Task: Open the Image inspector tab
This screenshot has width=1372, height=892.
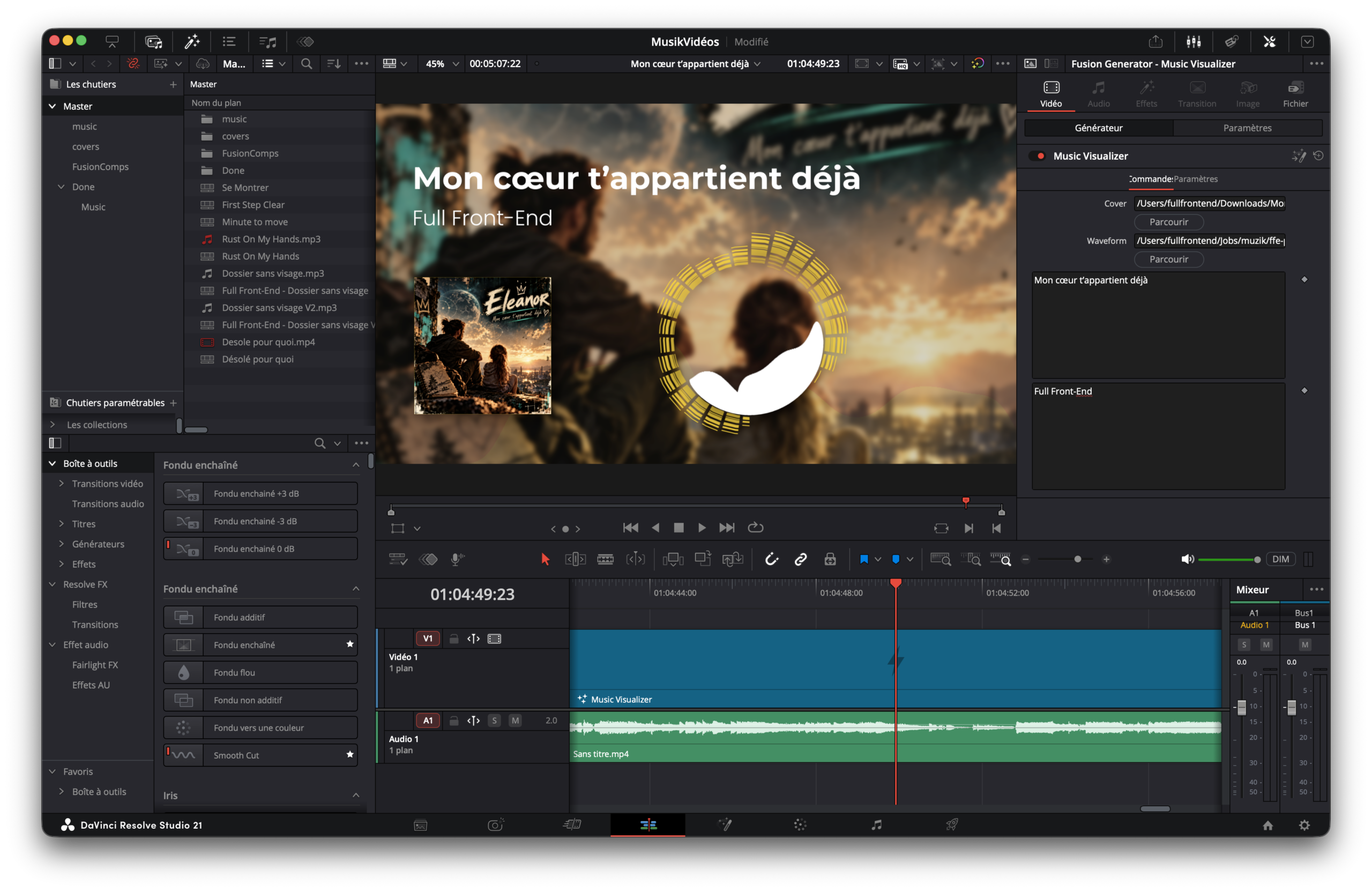Action: click(x=1247, y=94)
